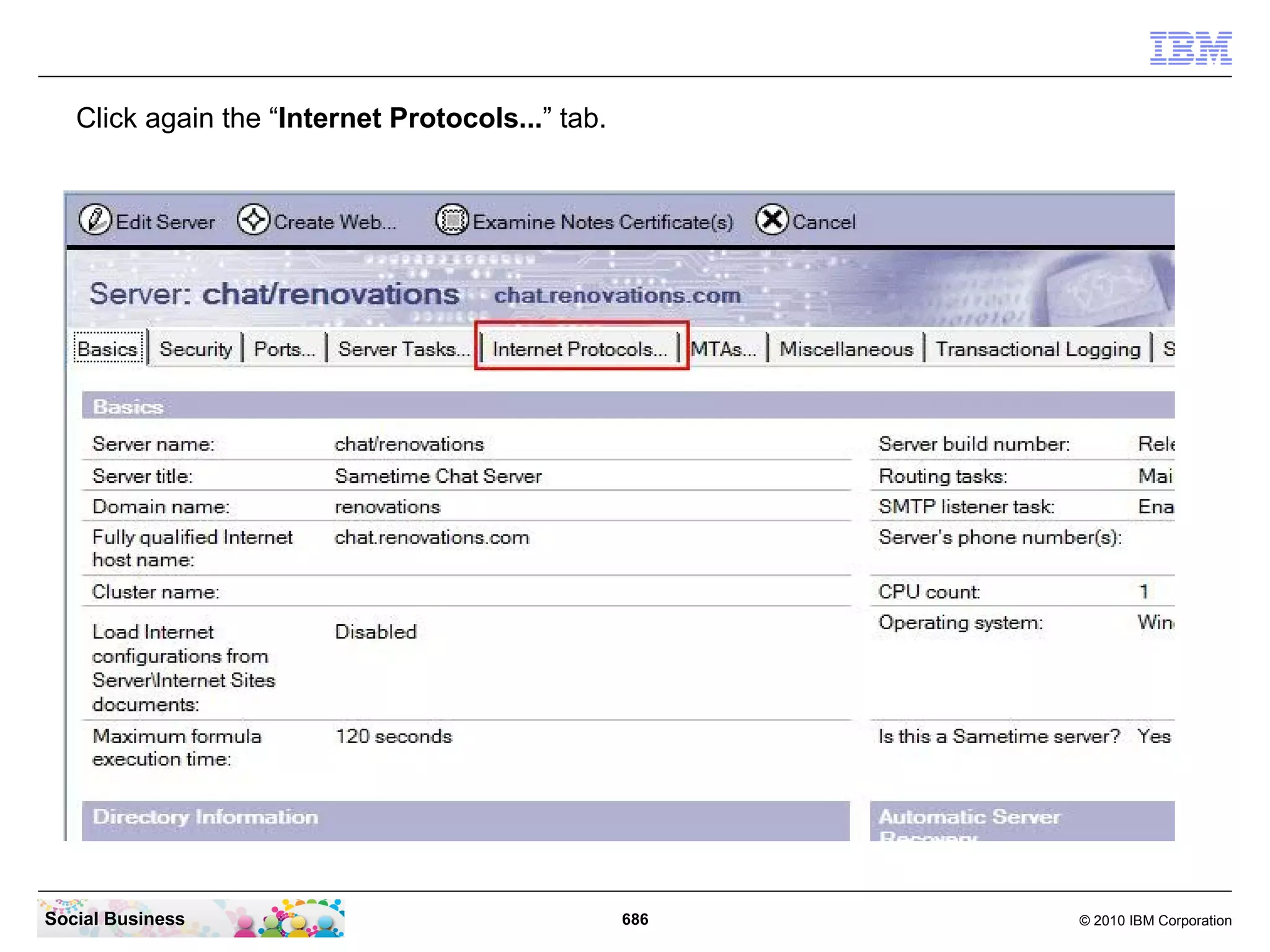Click host name value chat.renovations.com
Viewport: 1270px width, 952px height.
point(432,537)
